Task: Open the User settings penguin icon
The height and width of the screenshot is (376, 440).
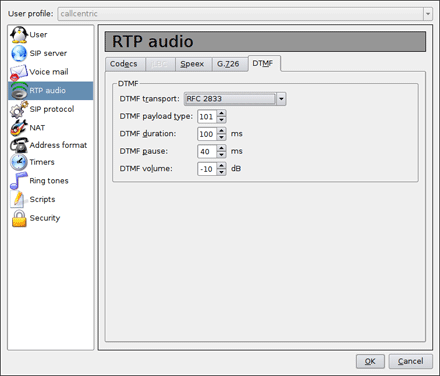Action: [x=19, y=35]
